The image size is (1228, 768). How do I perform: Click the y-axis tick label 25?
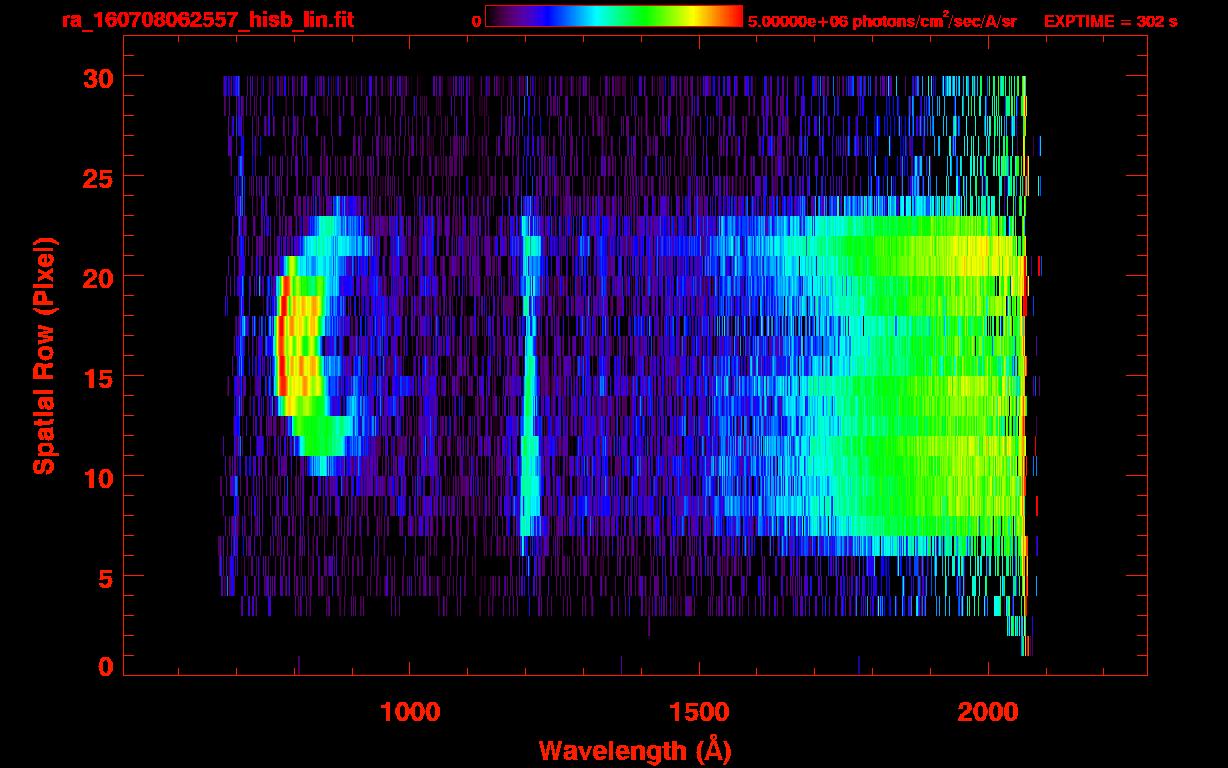pyautogui.click(x=96, y=177)
